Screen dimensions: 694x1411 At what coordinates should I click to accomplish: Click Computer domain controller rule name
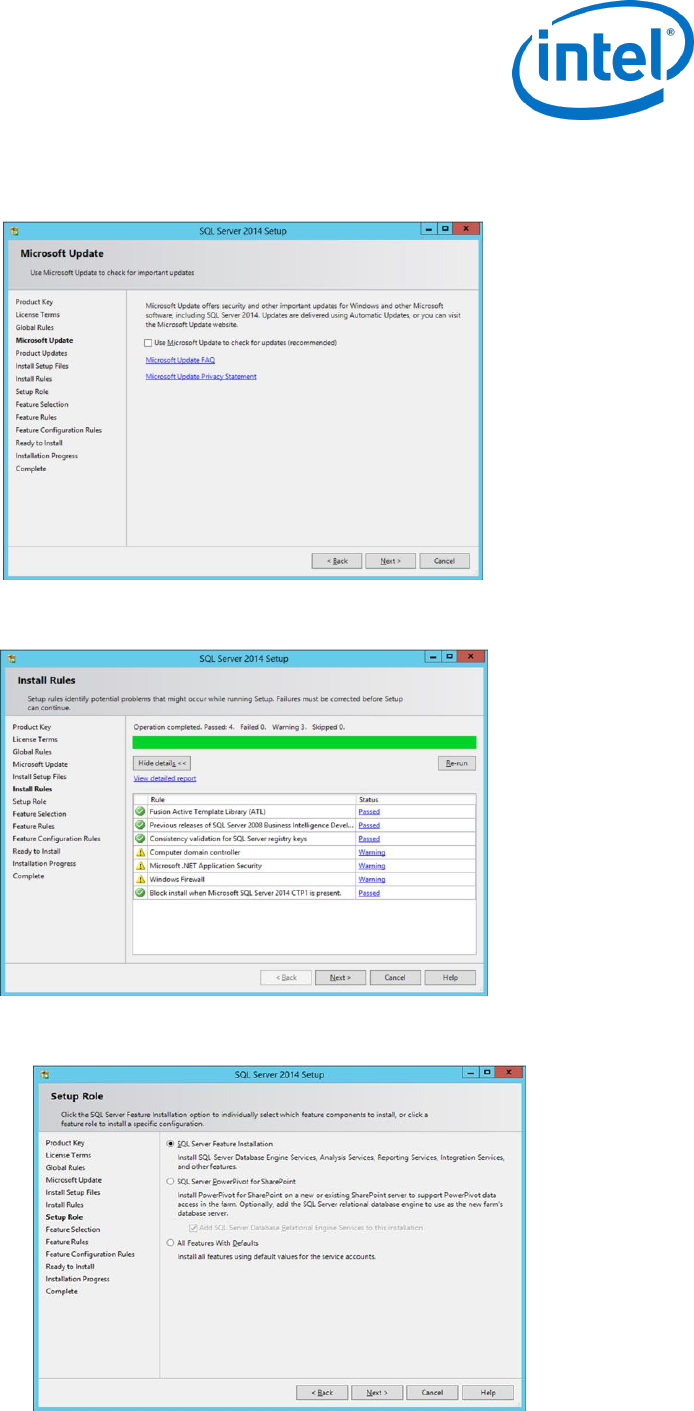point(194,852)
